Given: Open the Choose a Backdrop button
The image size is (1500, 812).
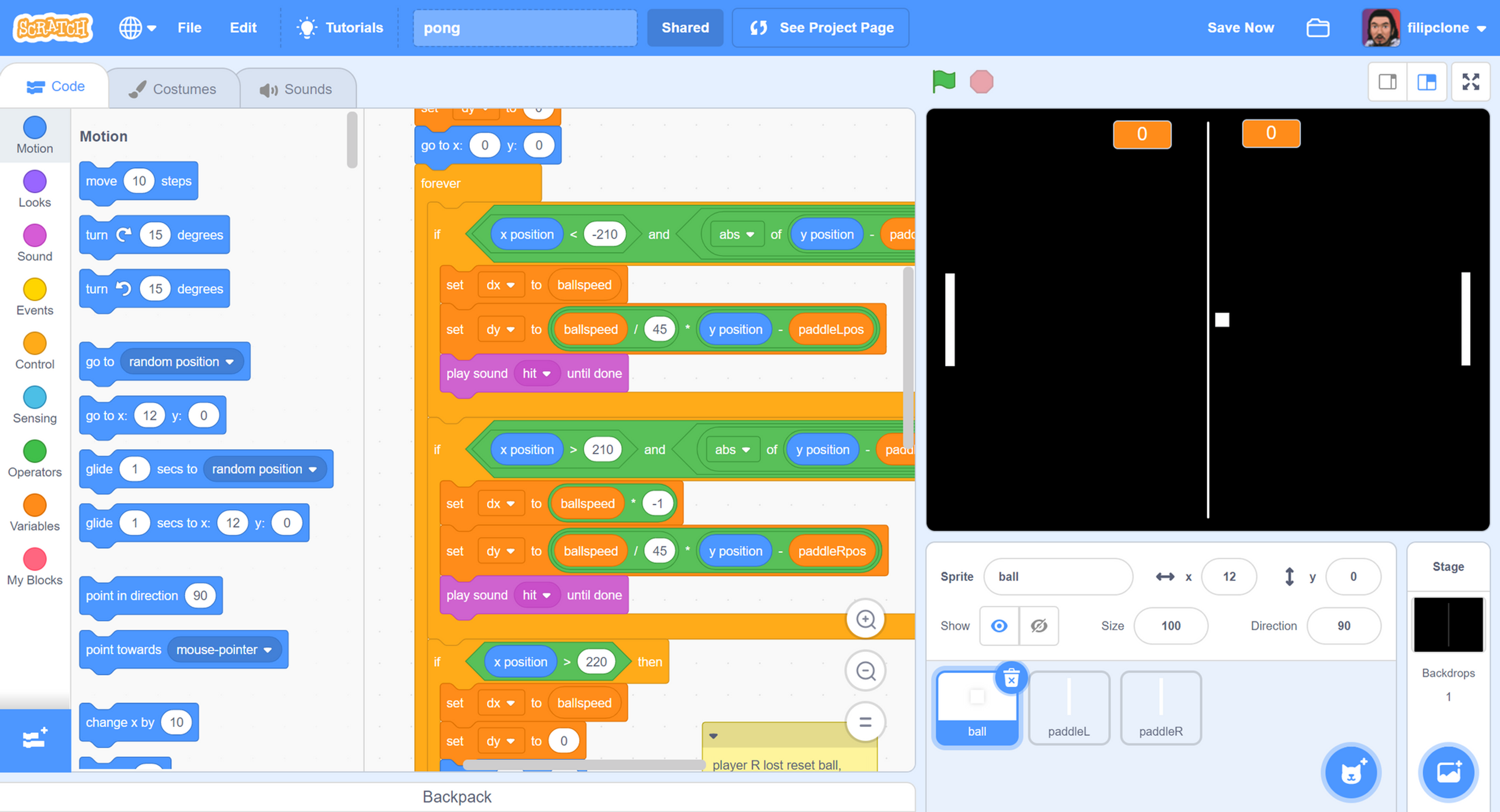Looking at the screenshot, I should 1448,773.
